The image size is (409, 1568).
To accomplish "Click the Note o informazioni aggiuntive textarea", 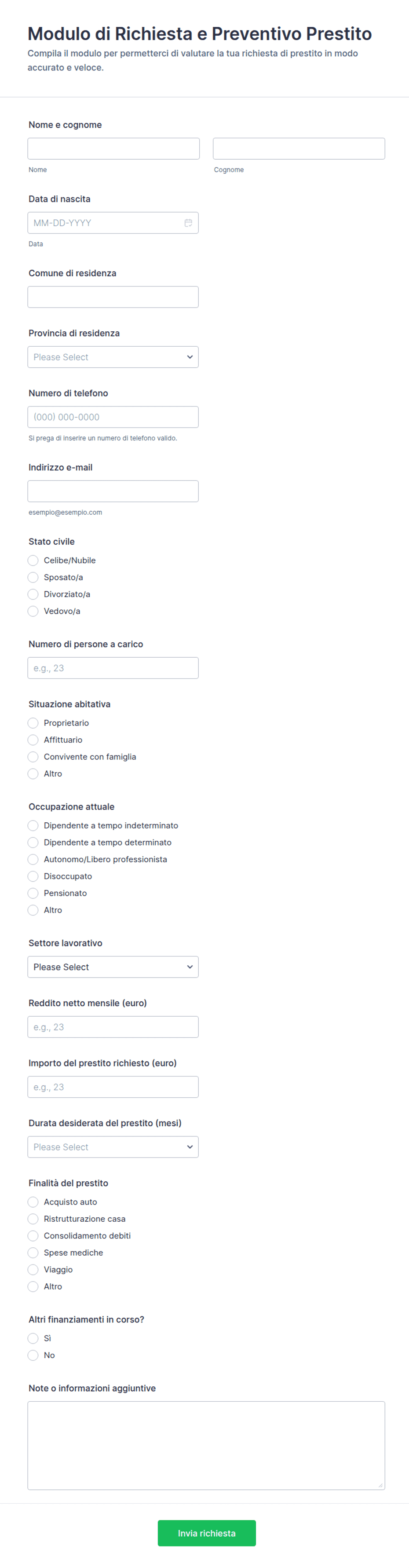I will coord(206,1446).
